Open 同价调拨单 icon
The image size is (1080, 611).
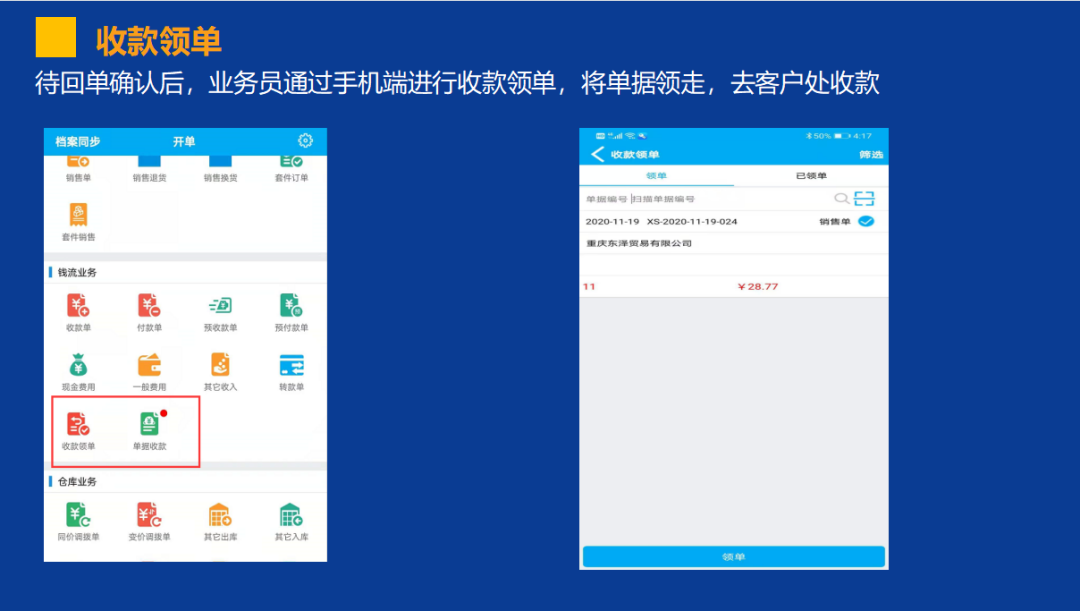(x=78, y=515)
